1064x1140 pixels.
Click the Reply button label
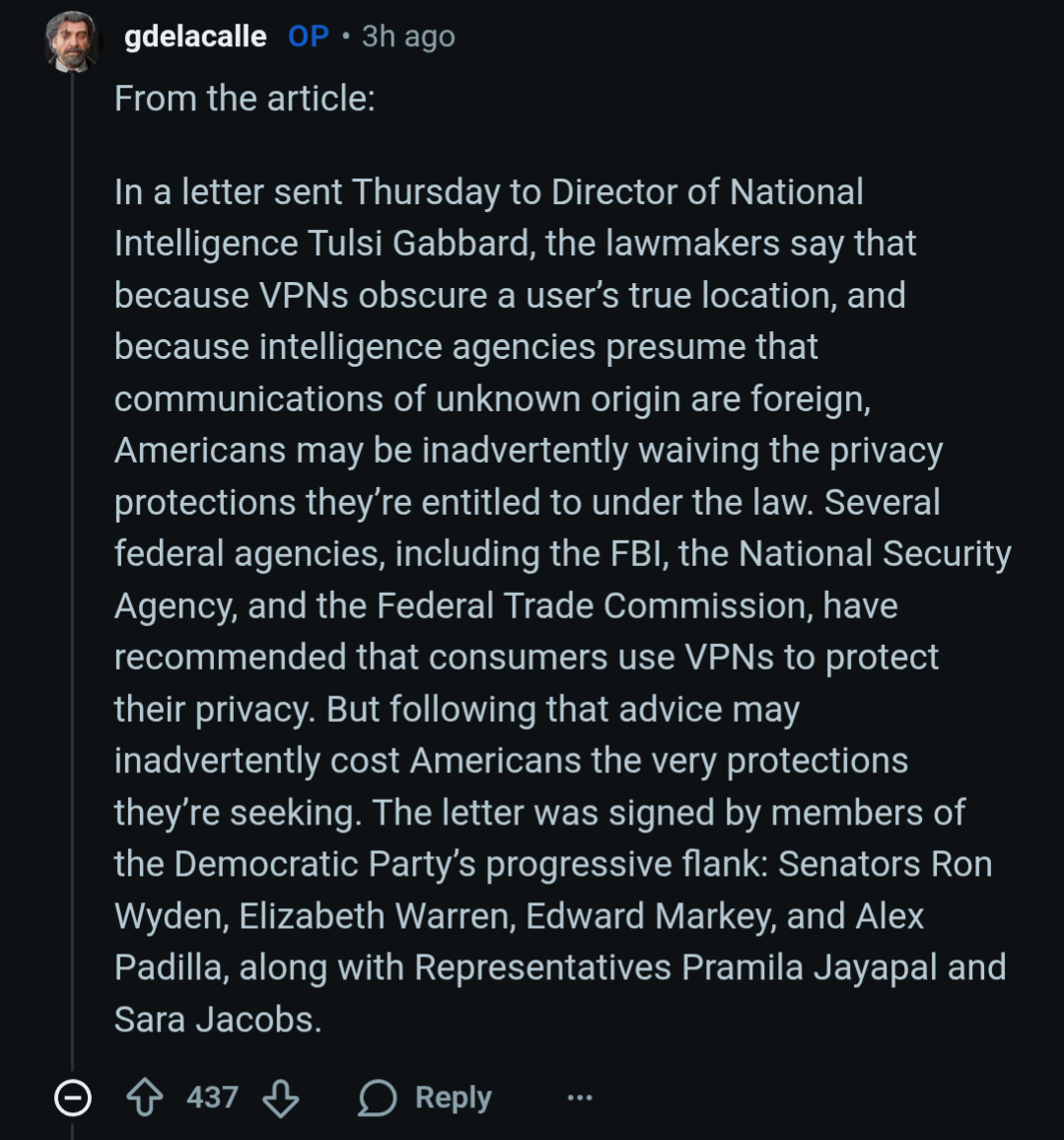[x=453, y=1098]
